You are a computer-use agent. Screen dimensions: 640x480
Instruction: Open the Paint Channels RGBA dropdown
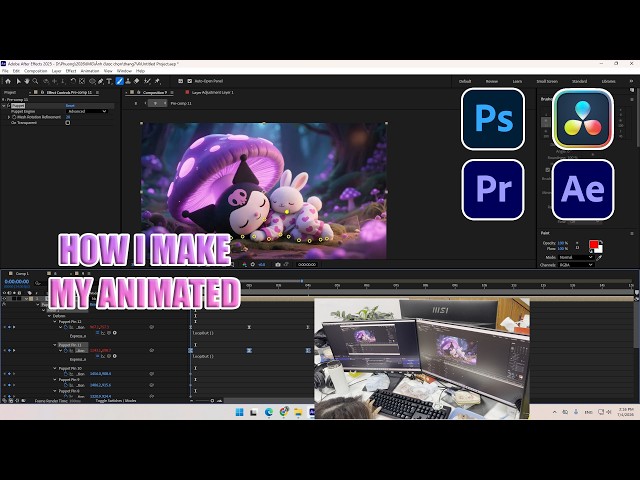point(576,265)
